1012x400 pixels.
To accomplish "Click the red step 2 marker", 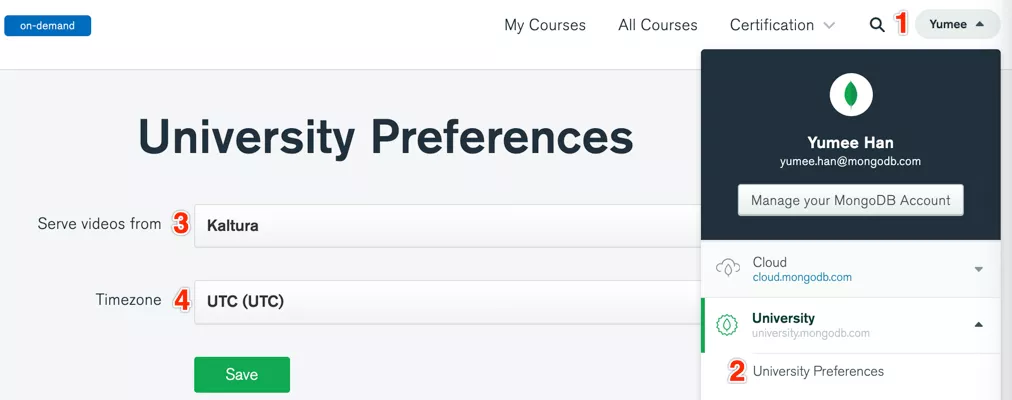I will (737, 371).
